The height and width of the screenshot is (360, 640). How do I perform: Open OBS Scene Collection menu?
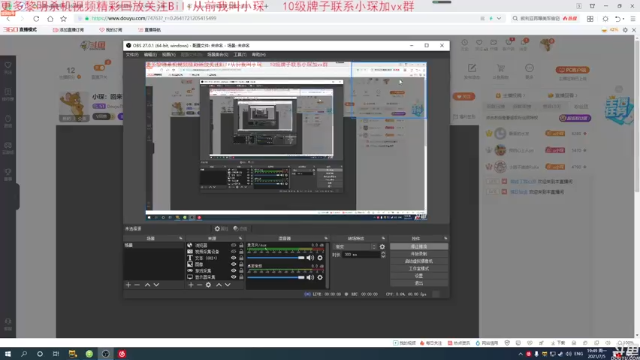pyautogui.click(x=218, y=55)
